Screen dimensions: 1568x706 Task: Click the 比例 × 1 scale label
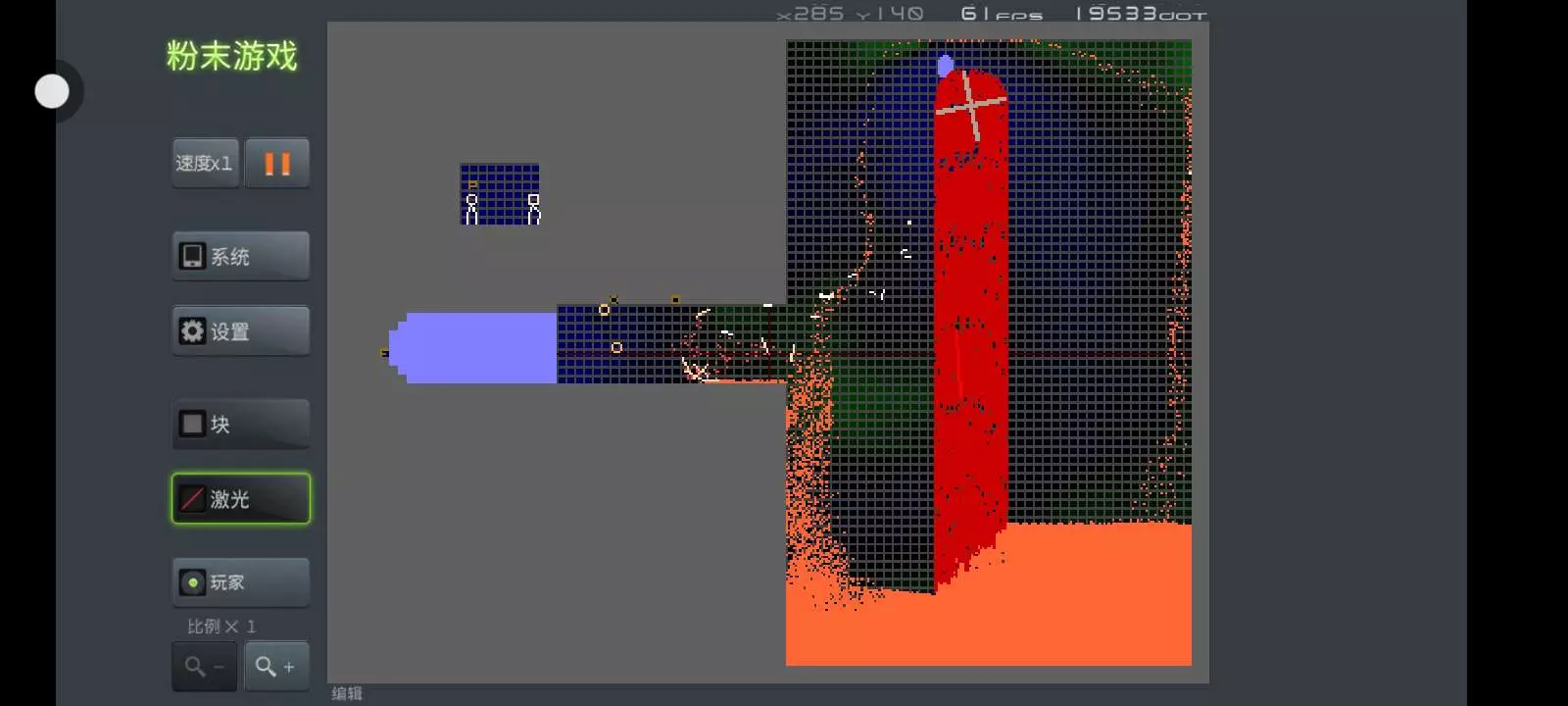pos(221,626)
